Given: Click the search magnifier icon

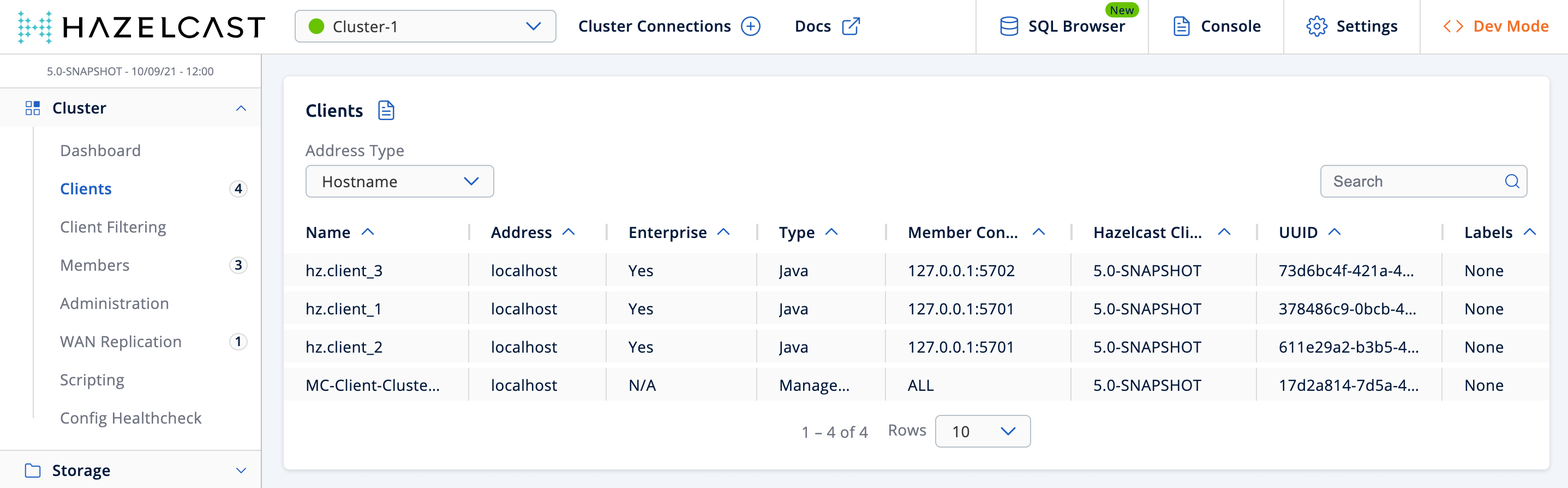Looking at the screenshot, I should pyautogui.click(x=1511, y=182).
